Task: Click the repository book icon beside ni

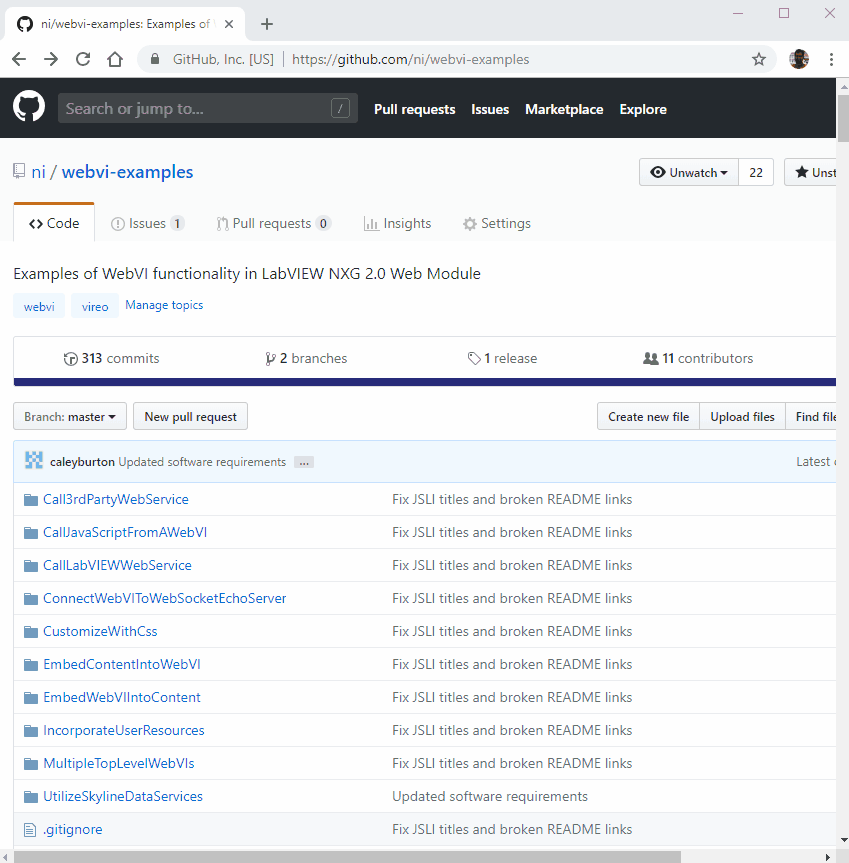Action: tap(19, 171)
